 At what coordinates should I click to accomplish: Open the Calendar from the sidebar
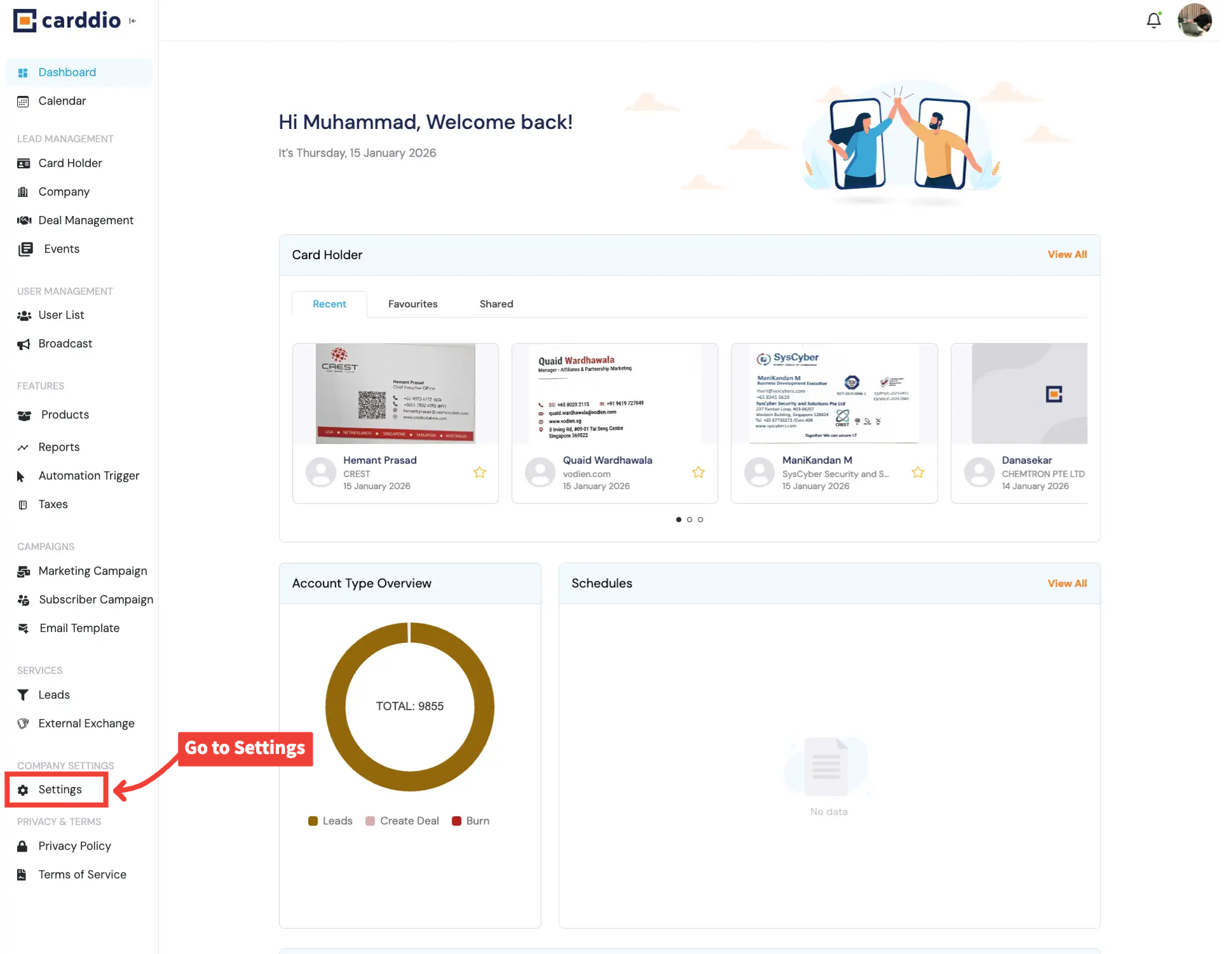[62, 100]
